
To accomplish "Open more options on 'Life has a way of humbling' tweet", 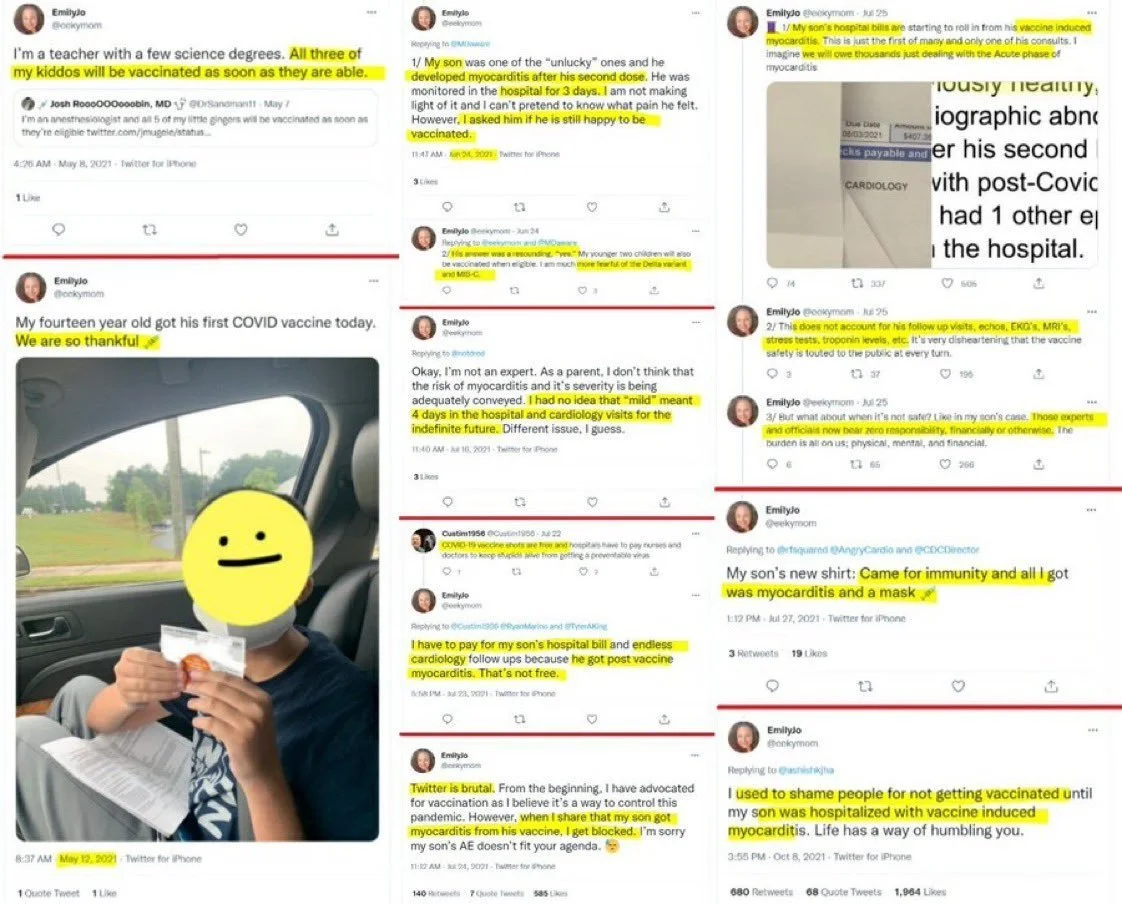I will (1093, 730).
